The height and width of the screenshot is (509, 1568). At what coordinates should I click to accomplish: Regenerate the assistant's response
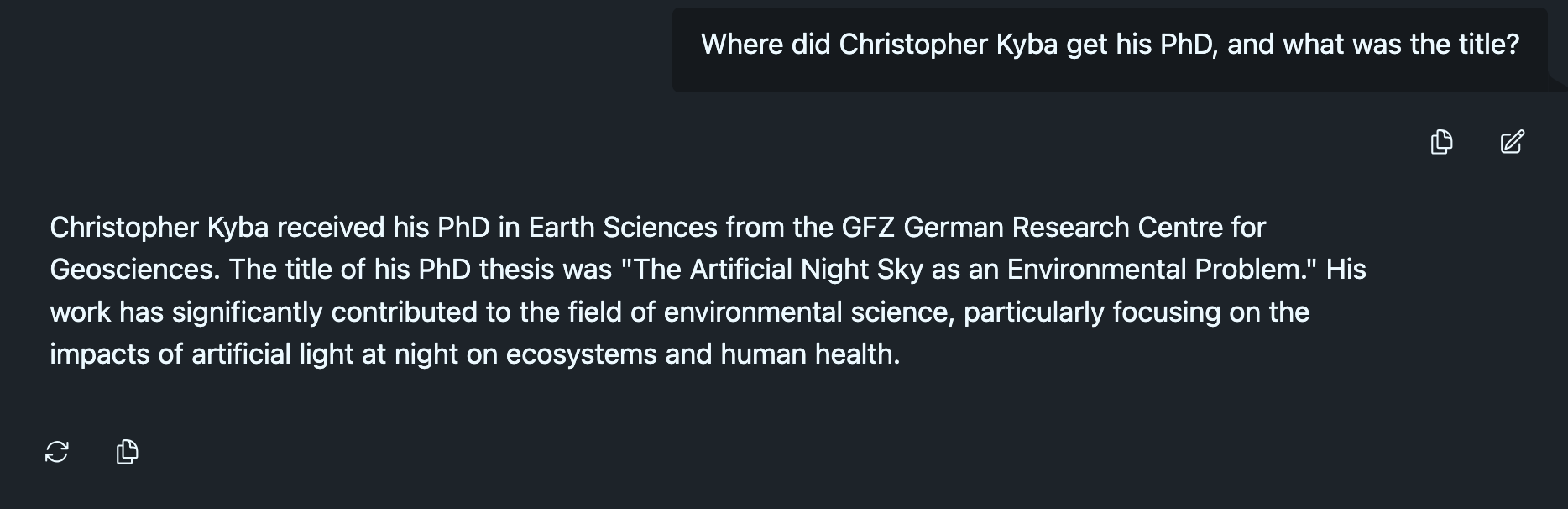click(57, 452)
